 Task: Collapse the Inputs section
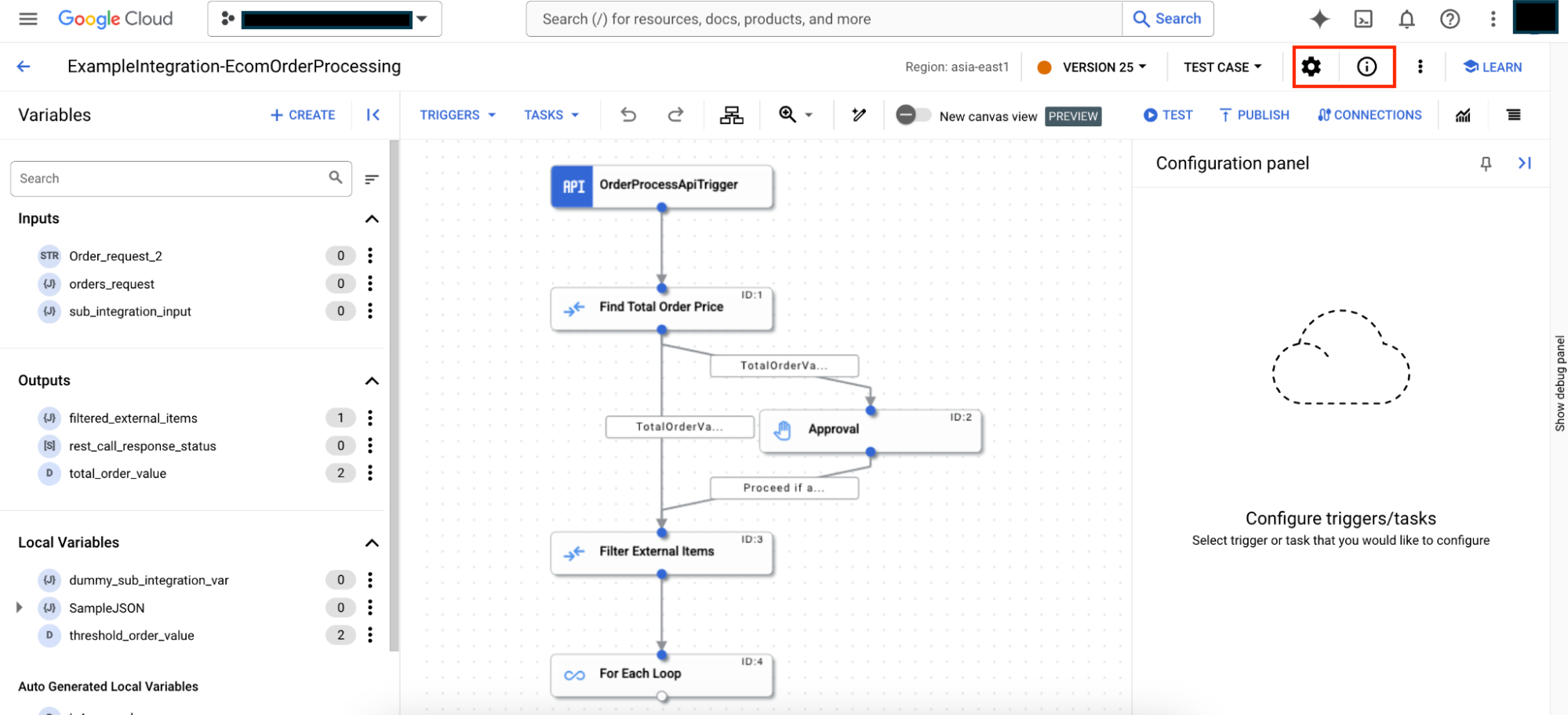tap(373, 218)
